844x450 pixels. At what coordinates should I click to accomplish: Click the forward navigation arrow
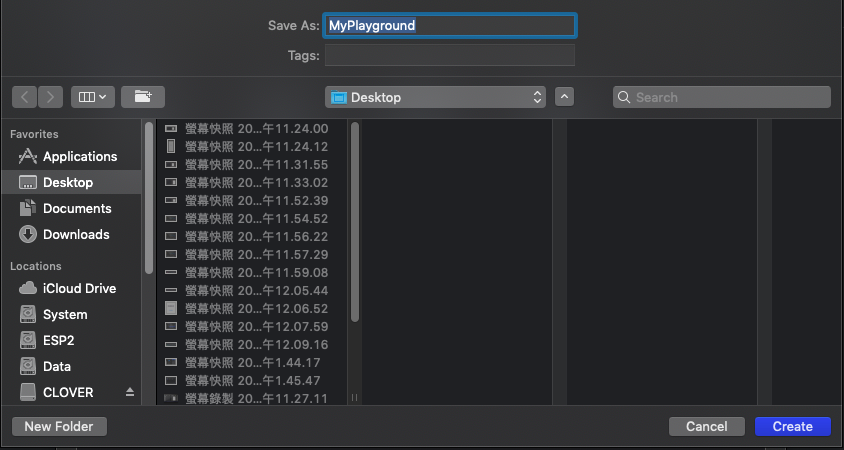pos(51,97)
